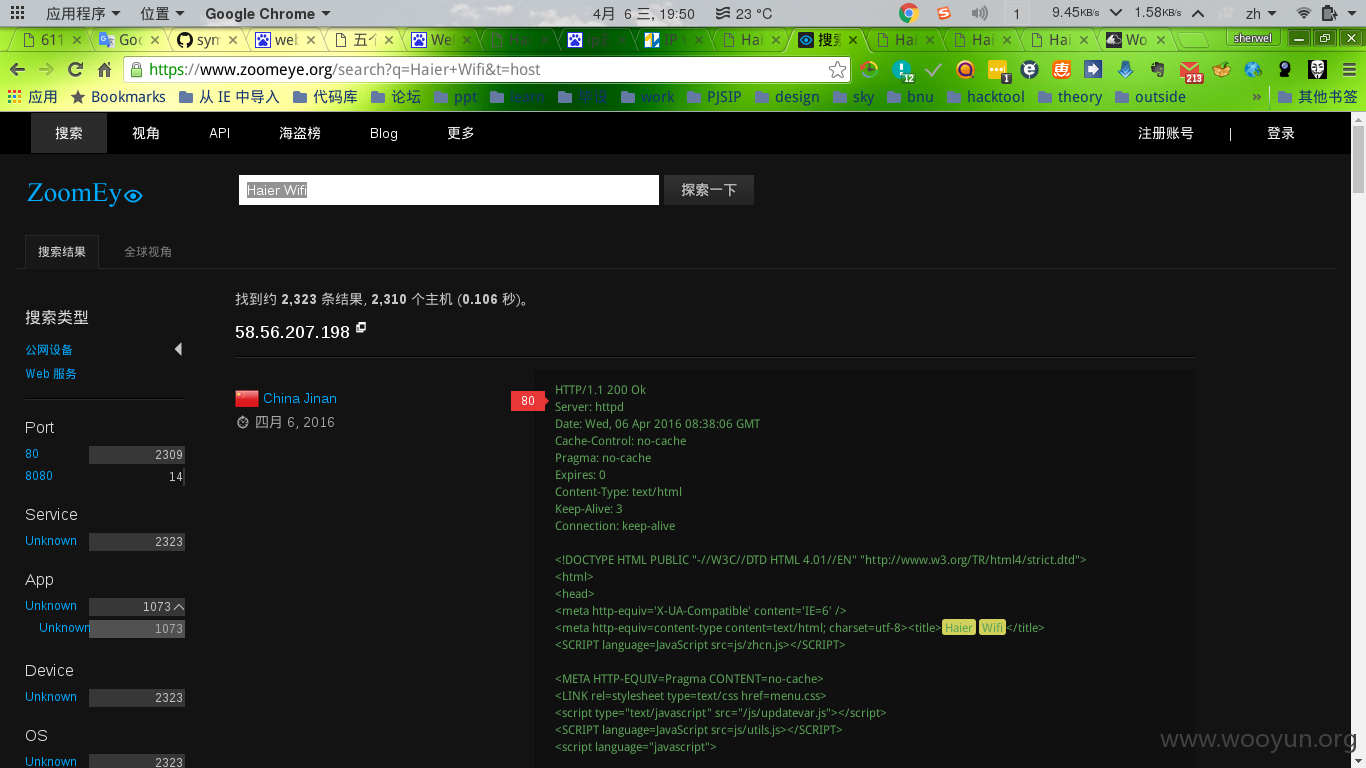
Task: Open the new tab button
Action: pyautogui.click(x=1192, y=40)
